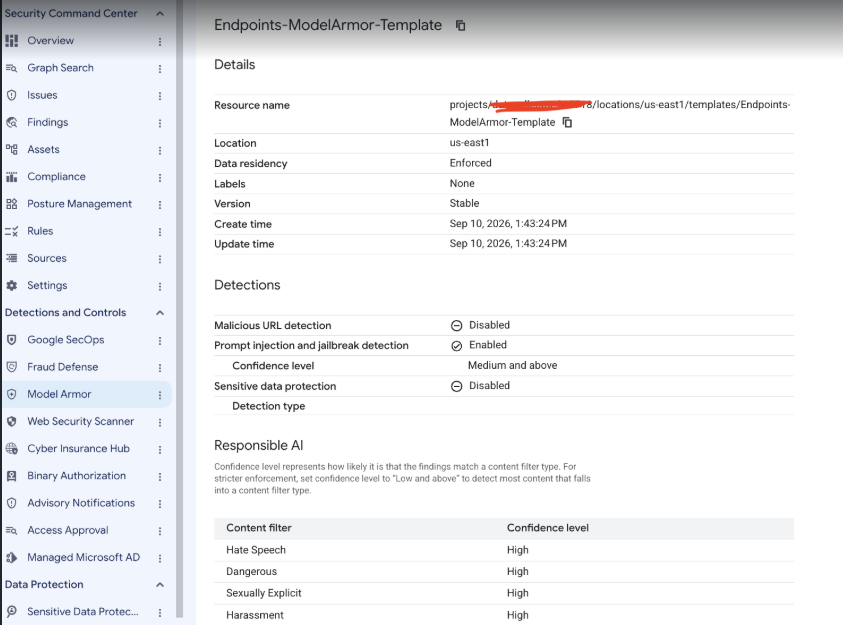Click the Data residency 'Enforced' value
This screenshot has height=625, width=843.
tap(470, 163)
